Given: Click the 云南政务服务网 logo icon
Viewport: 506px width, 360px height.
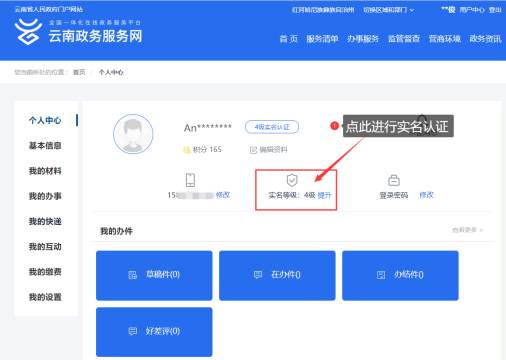Looking at the screenshot, I should click(x=28, y=32).
